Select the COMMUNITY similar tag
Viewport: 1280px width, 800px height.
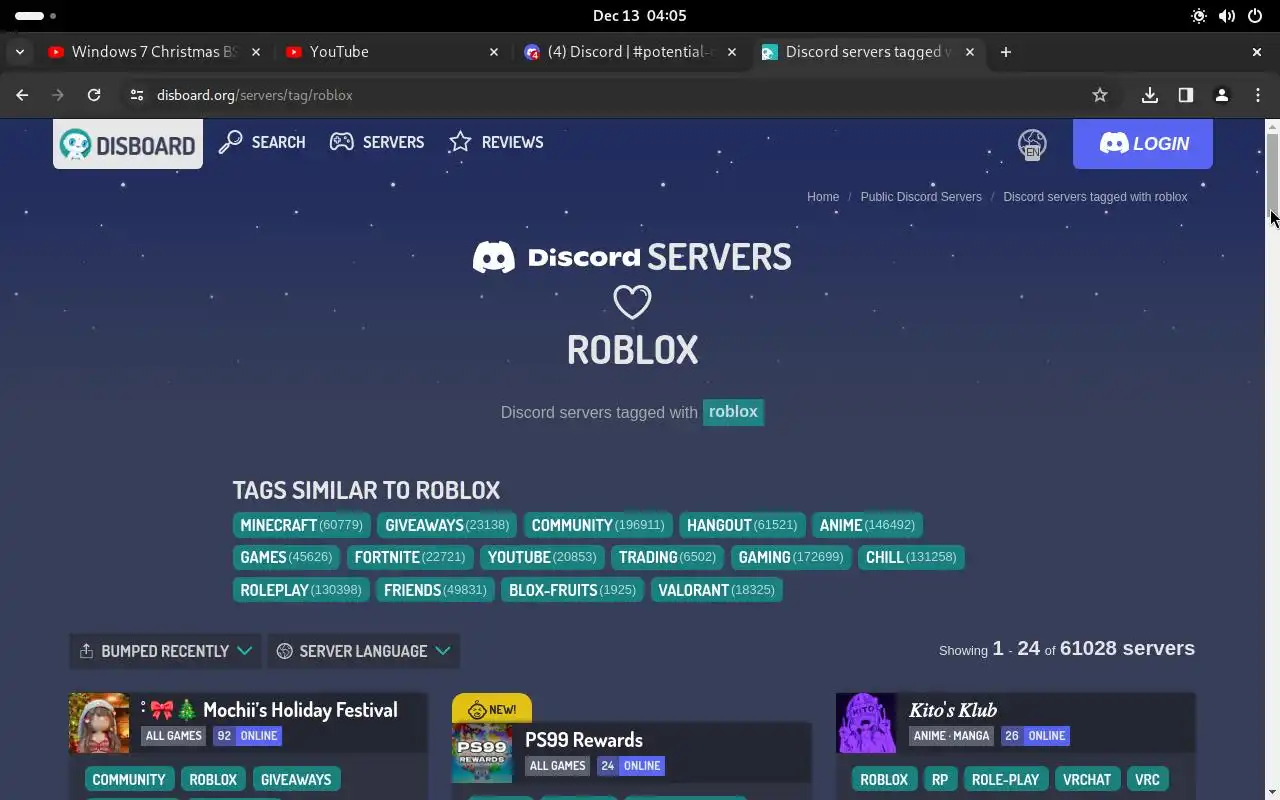pos(598,525)
